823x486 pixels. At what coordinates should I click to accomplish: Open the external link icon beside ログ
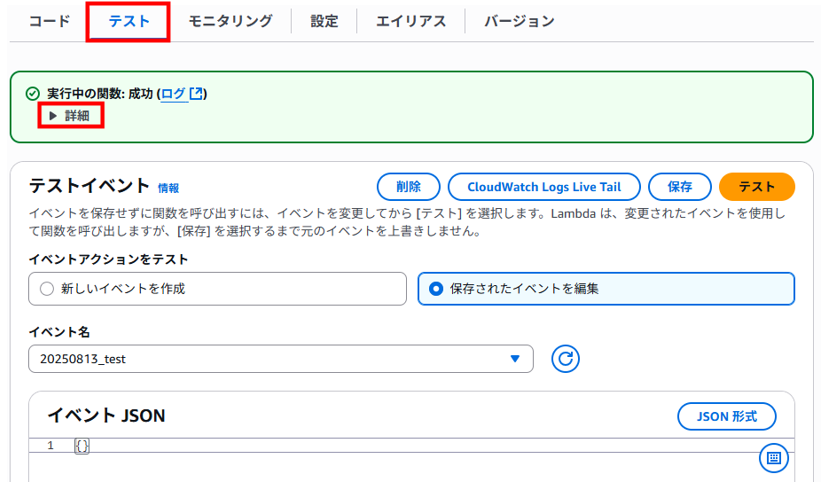pos(196,93)
